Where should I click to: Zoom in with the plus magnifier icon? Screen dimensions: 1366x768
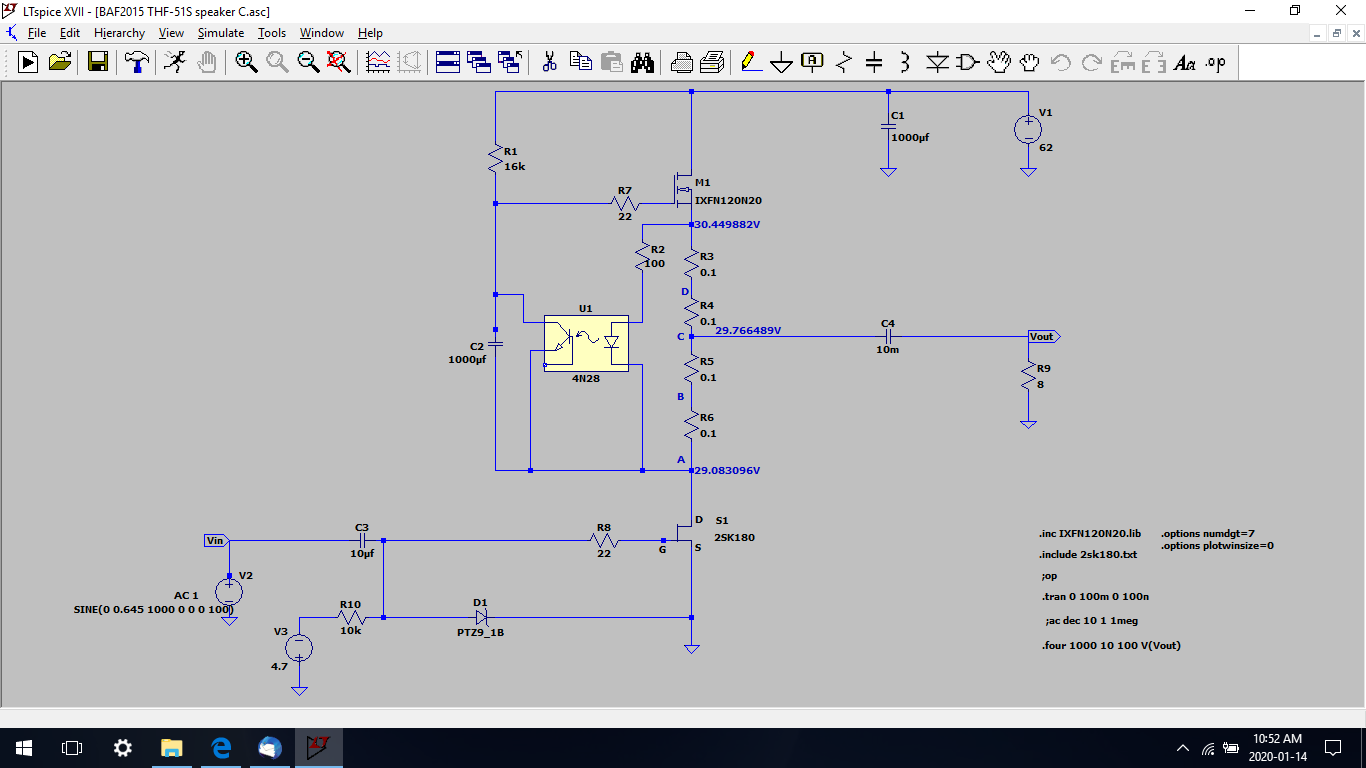[x=246, y=62]
